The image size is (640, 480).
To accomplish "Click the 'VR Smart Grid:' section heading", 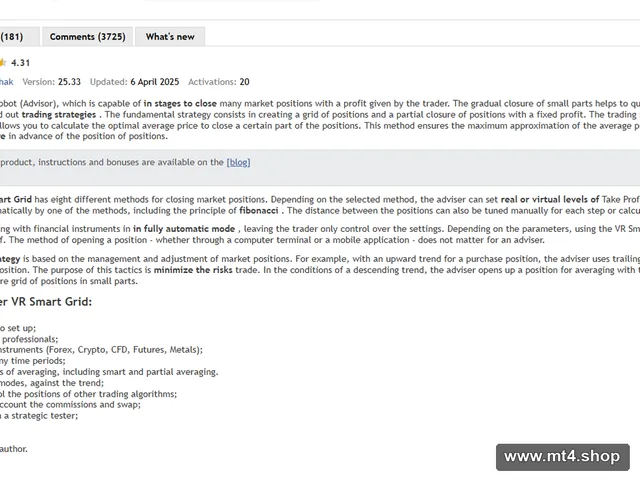I will (x=46, y=302).
